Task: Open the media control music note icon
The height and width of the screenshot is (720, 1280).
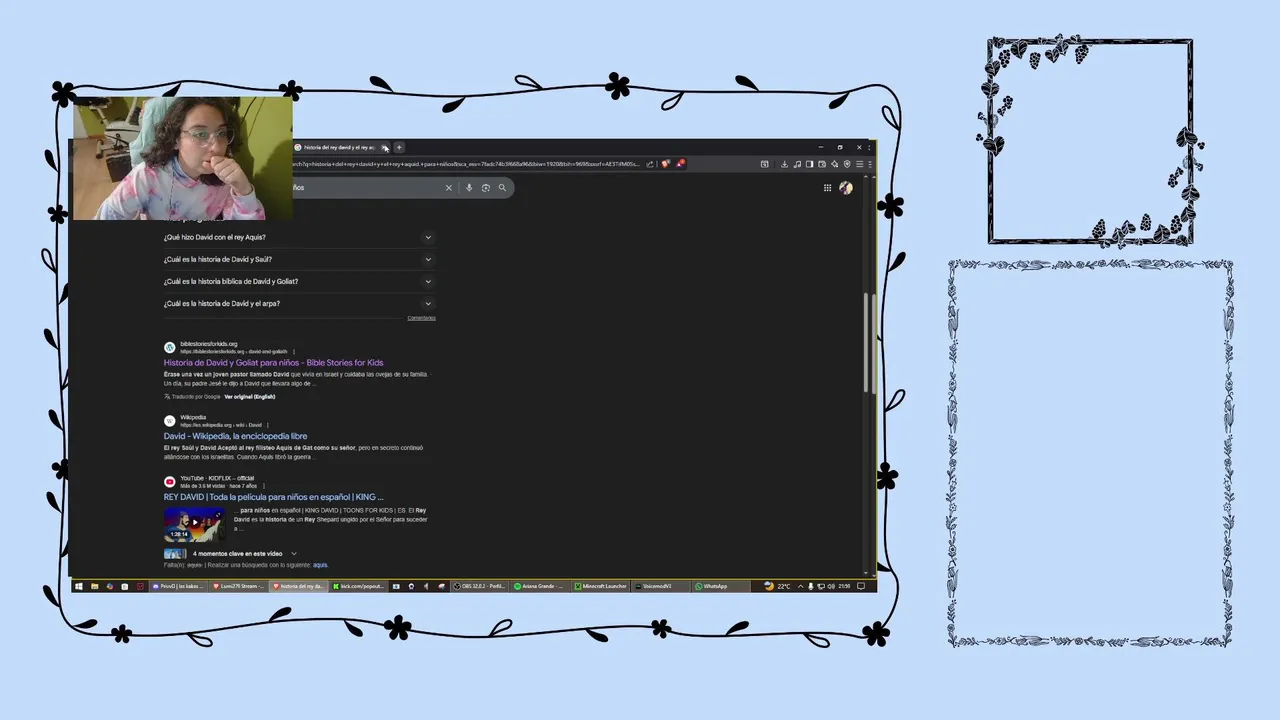Action: coord(797,164)
